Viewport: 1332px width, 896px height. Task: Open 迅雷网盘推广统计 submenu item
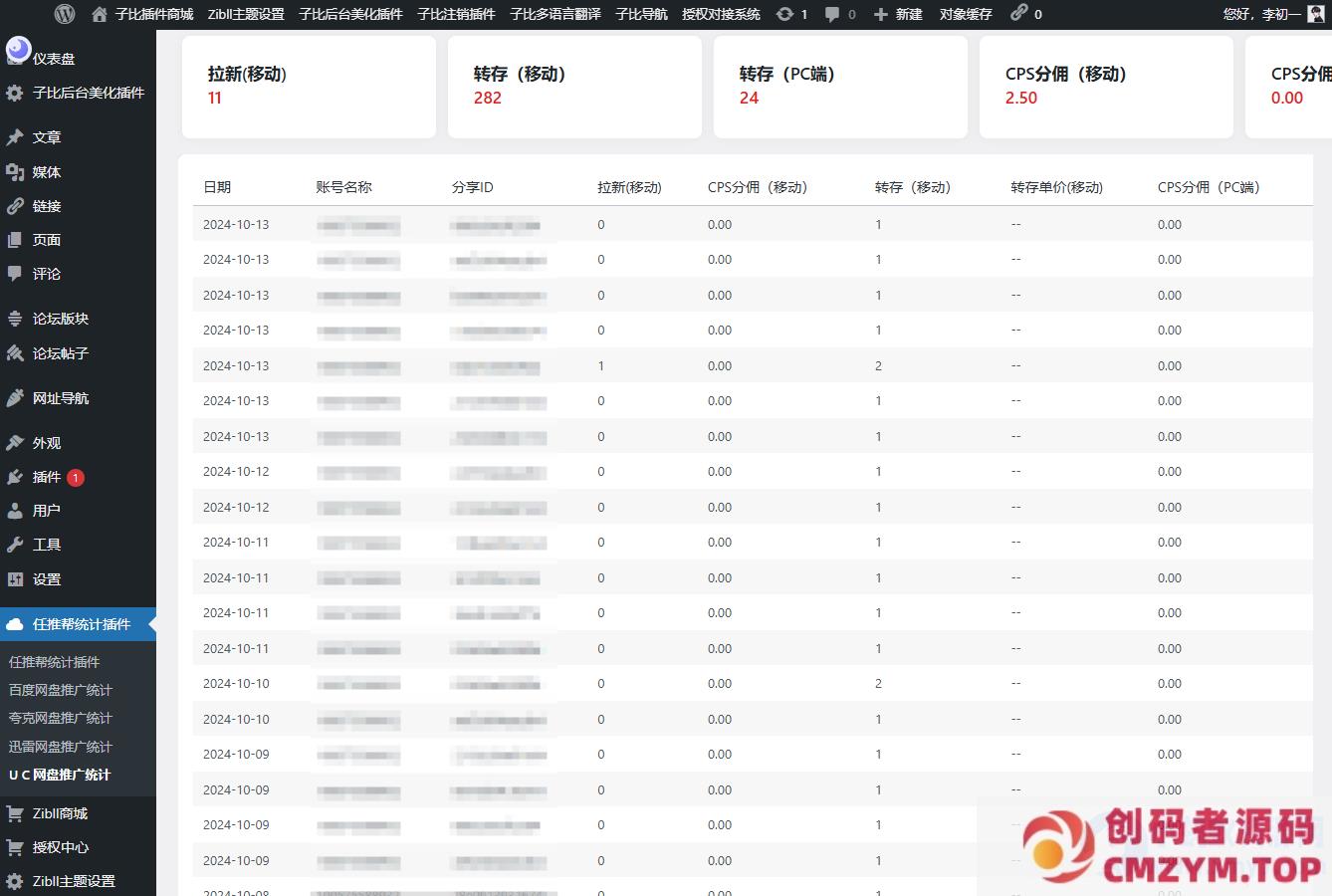(x=61, y=747)
